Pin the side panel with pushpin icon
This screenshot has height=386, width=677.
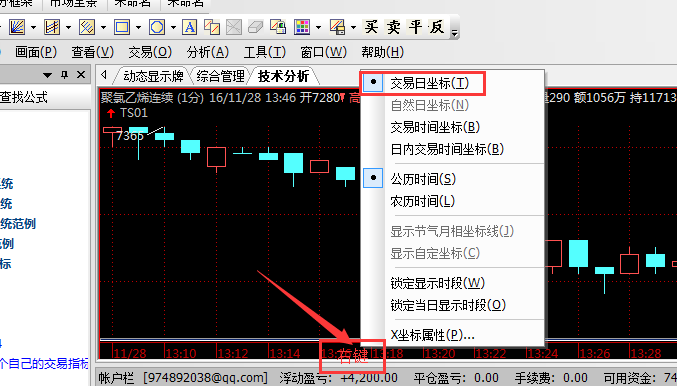[64, 75]
